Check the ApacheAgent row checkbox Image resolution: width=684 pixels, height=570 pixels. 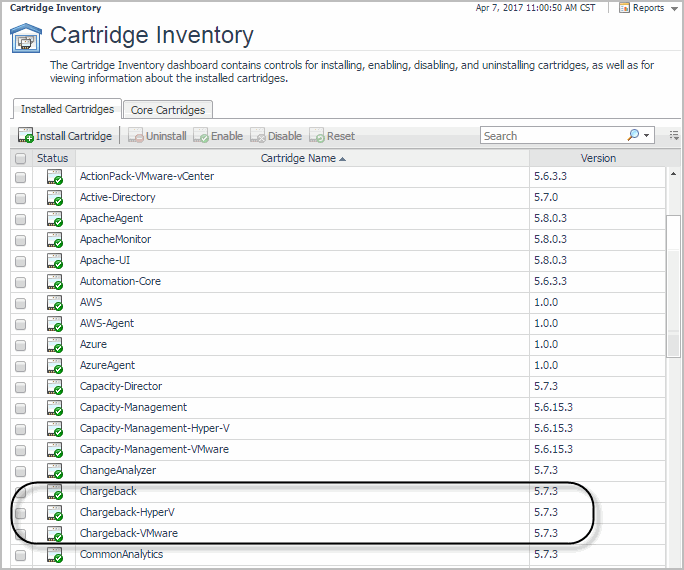pos(21,219)
